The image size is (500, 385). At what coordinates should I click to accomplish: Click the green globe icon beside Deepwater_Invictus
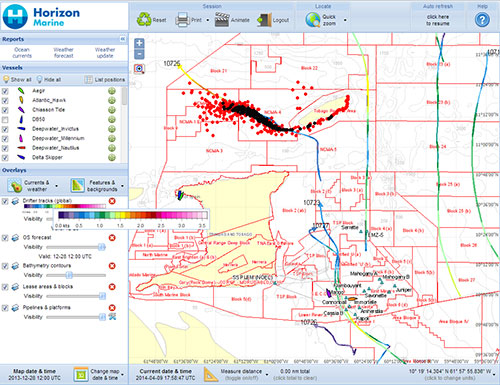(112, 129)
